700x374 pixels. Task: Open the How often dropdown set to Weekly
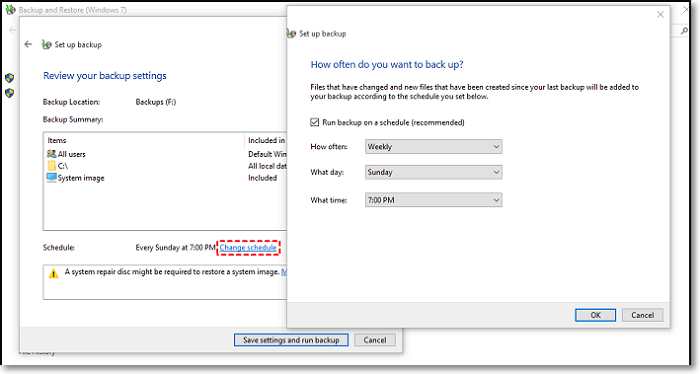tap(433, 146)
